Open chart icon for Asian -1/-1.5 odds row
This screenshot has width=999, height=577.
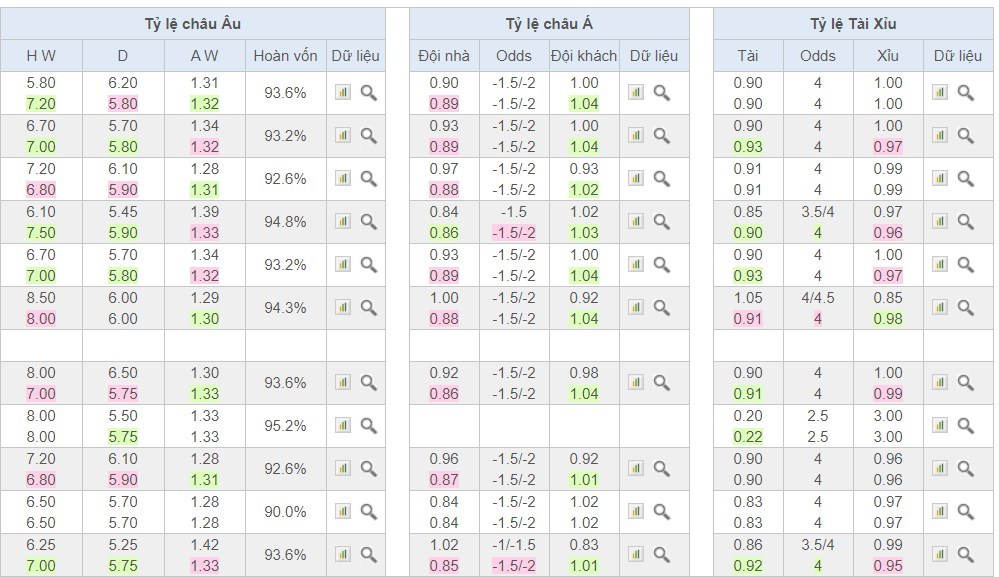pos(636,555)
